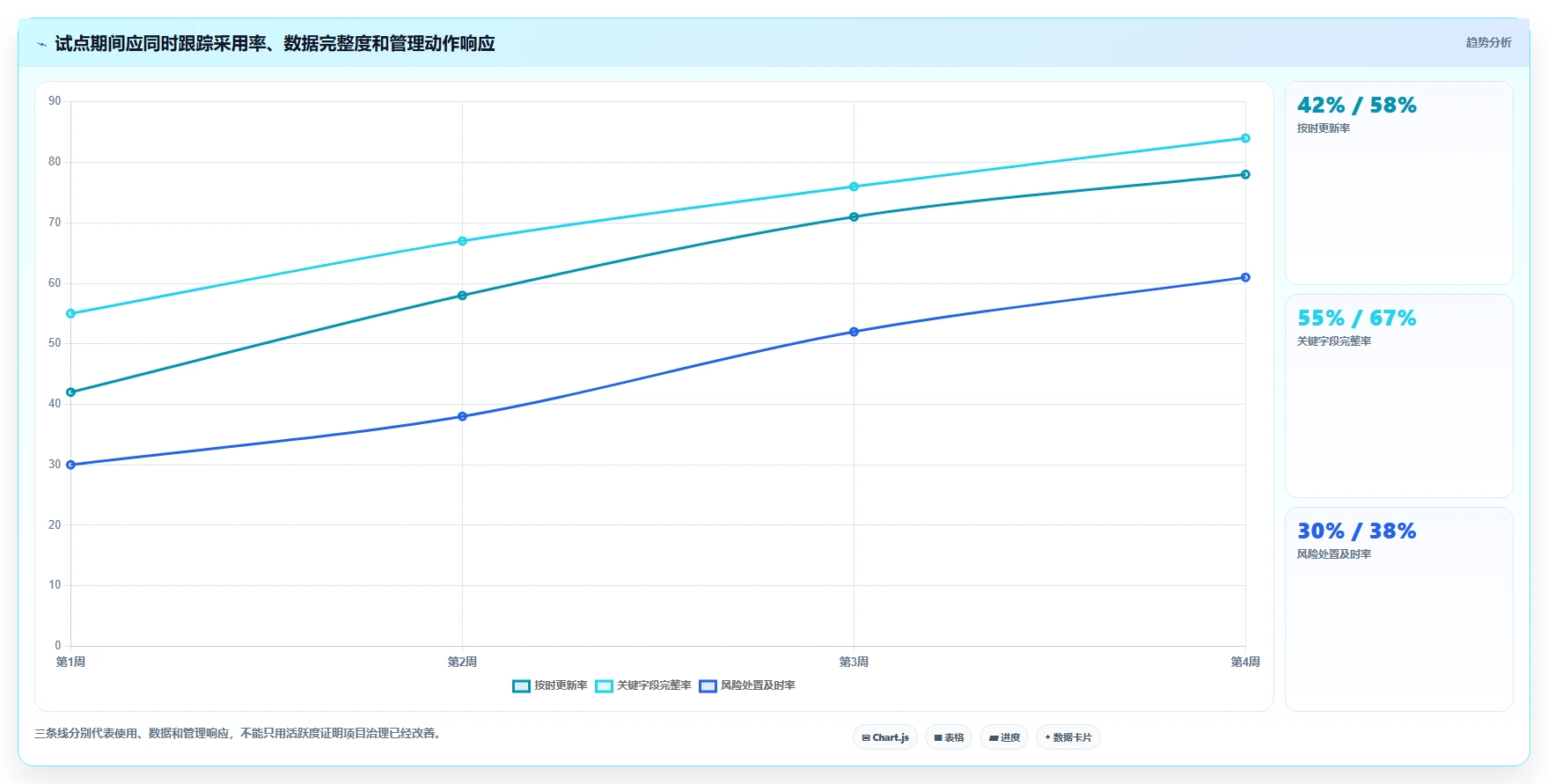
Task: Click the 表格 tag pill
Action: [949, 737]
